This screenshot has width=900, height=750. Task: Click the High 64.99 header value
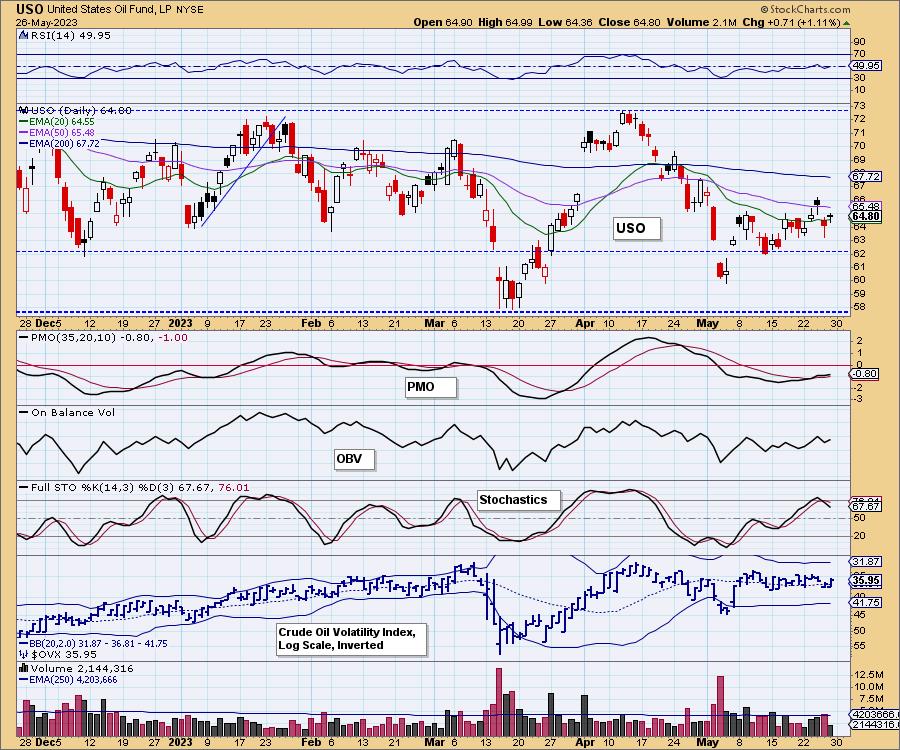pyautogui.click(x=505, y=22)
